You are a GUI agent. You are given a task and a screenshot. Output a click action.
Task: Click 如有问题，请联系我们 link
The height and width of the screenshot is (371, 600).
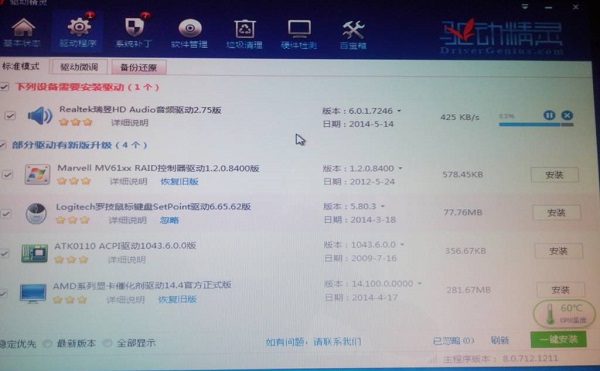[x=313, y=342]
